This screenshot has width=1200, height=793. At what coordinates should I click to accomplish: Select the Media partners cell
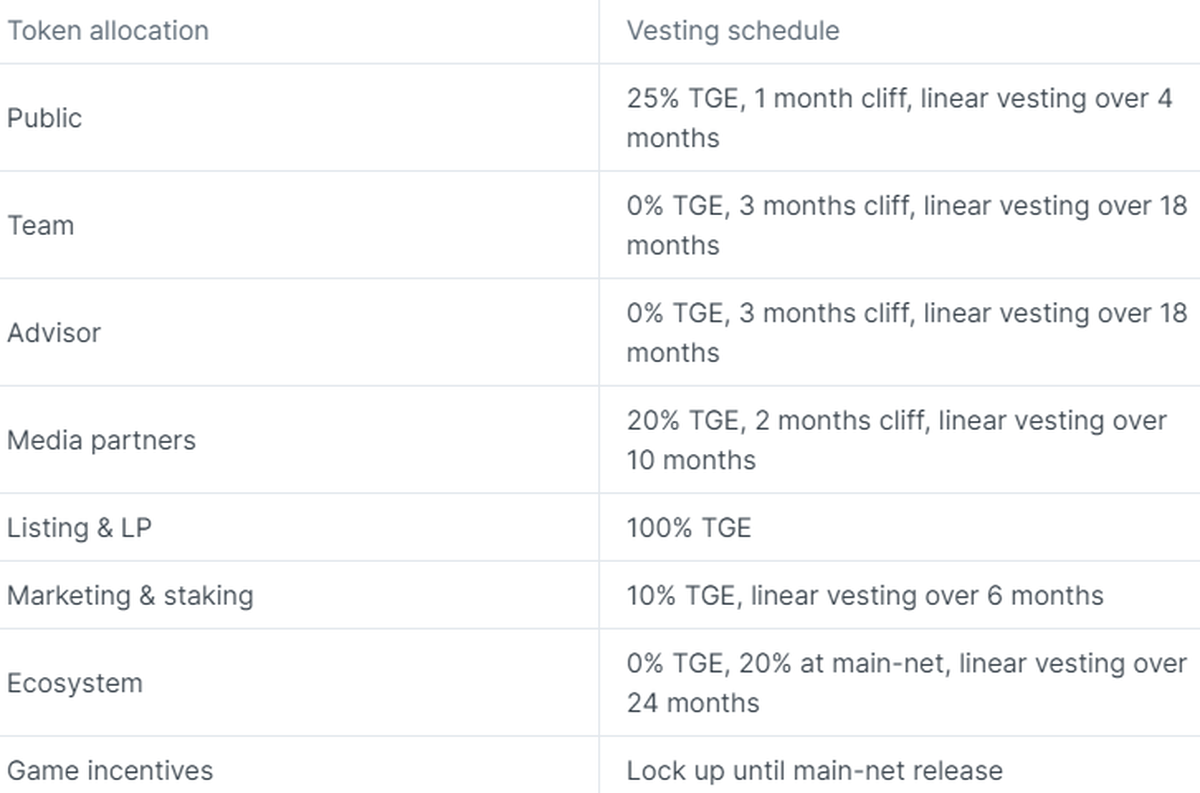click(x=101, y=440)
